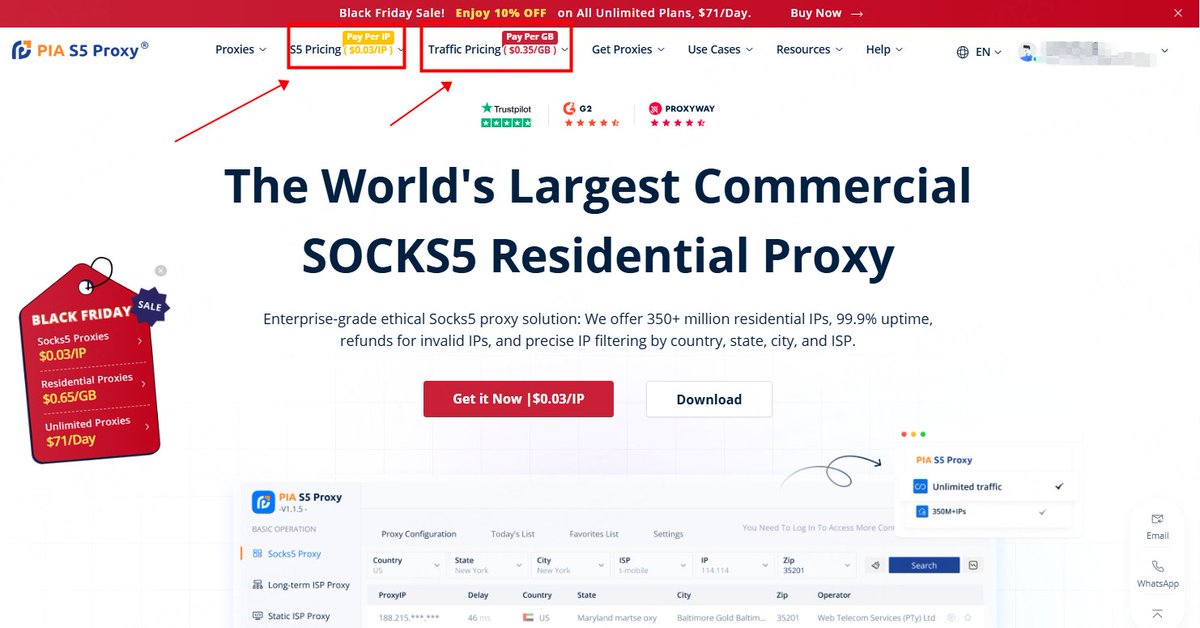Screen dimensions: 1200x628
Task: Switch to Settings tab
Action: (668, 534)
